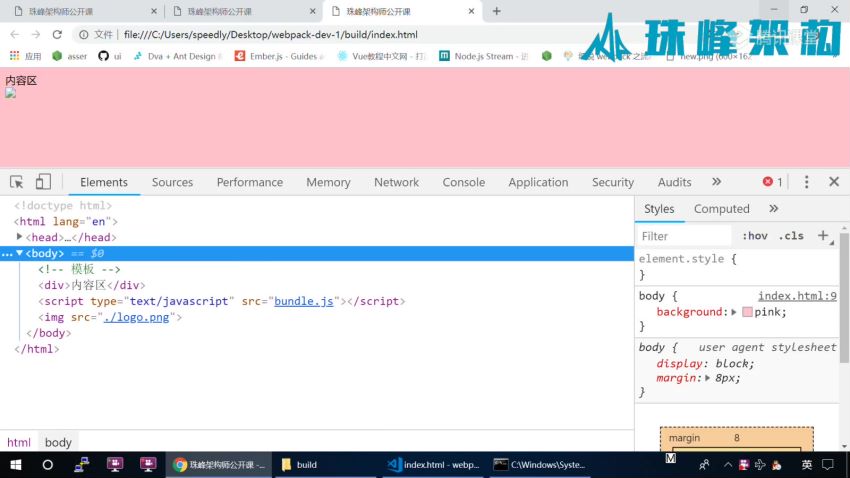
Task: Switch to VS Code index.html taskbar window
Action: pyautogui.click(x=433, y=464)
